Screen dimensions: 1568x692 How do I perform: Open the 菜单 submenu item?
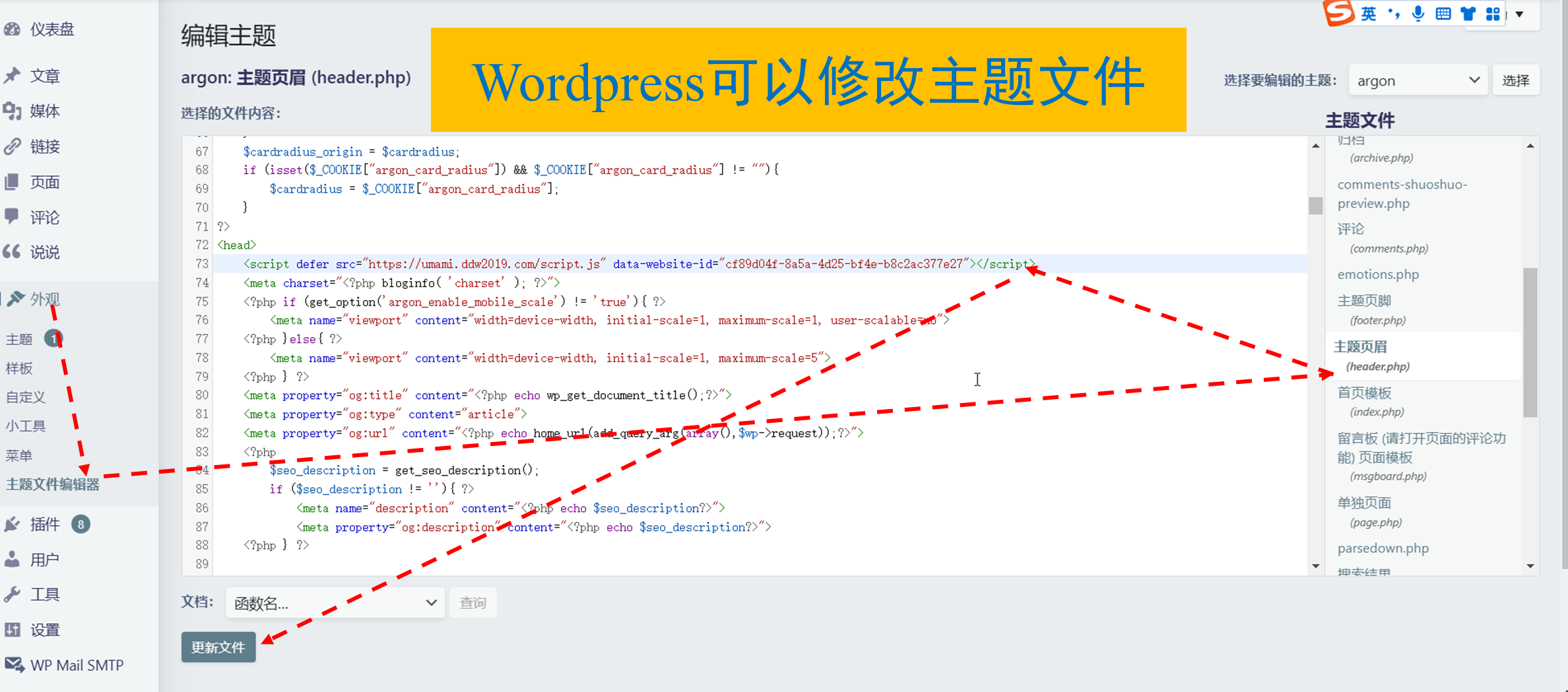click(19, 455)
